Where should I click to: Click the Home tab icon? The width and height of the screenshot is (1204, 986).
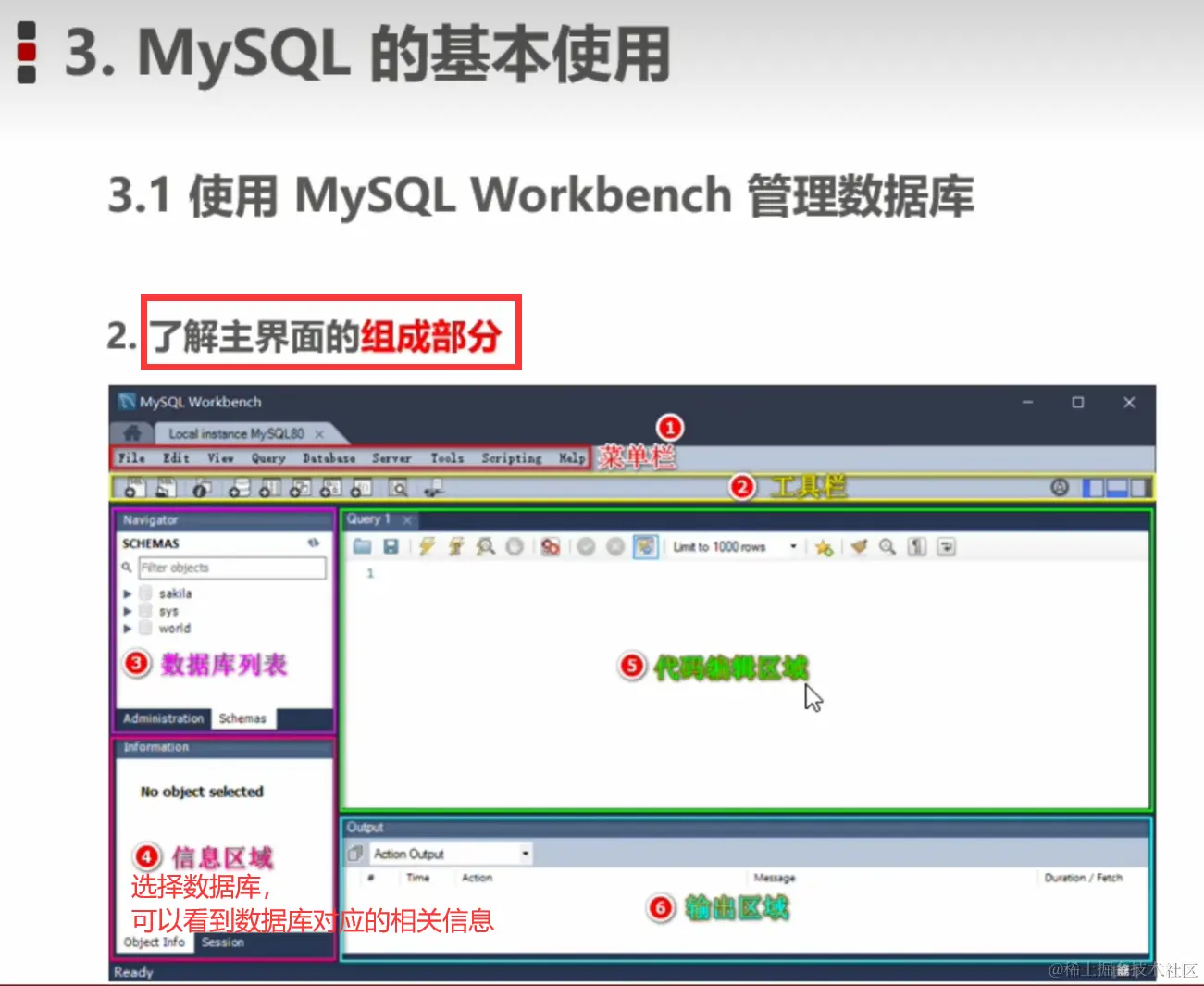132,433
